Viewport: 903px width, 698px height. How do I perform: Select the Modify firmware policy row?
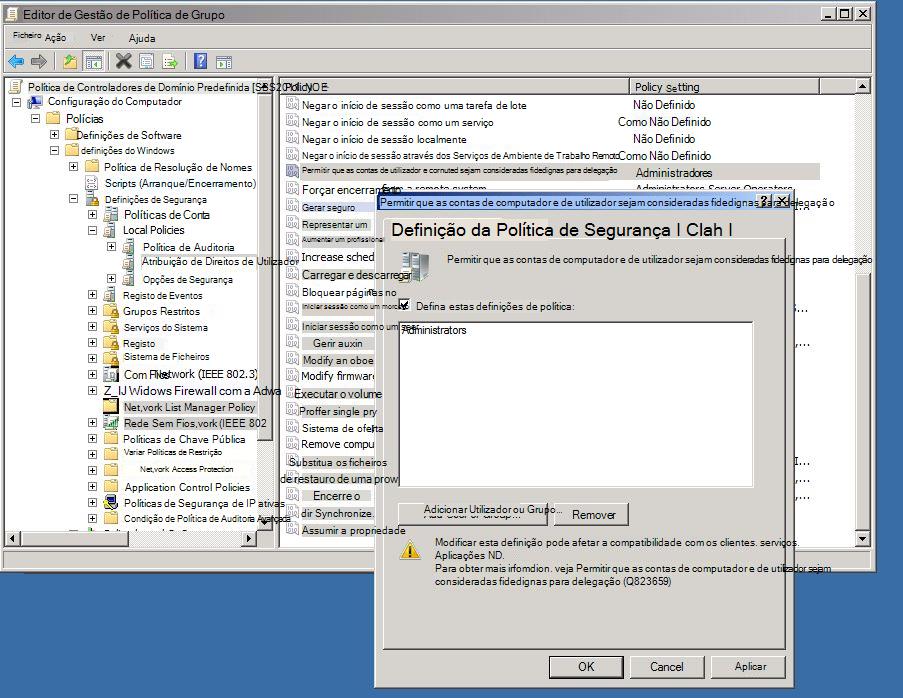[x=338, y=376]
